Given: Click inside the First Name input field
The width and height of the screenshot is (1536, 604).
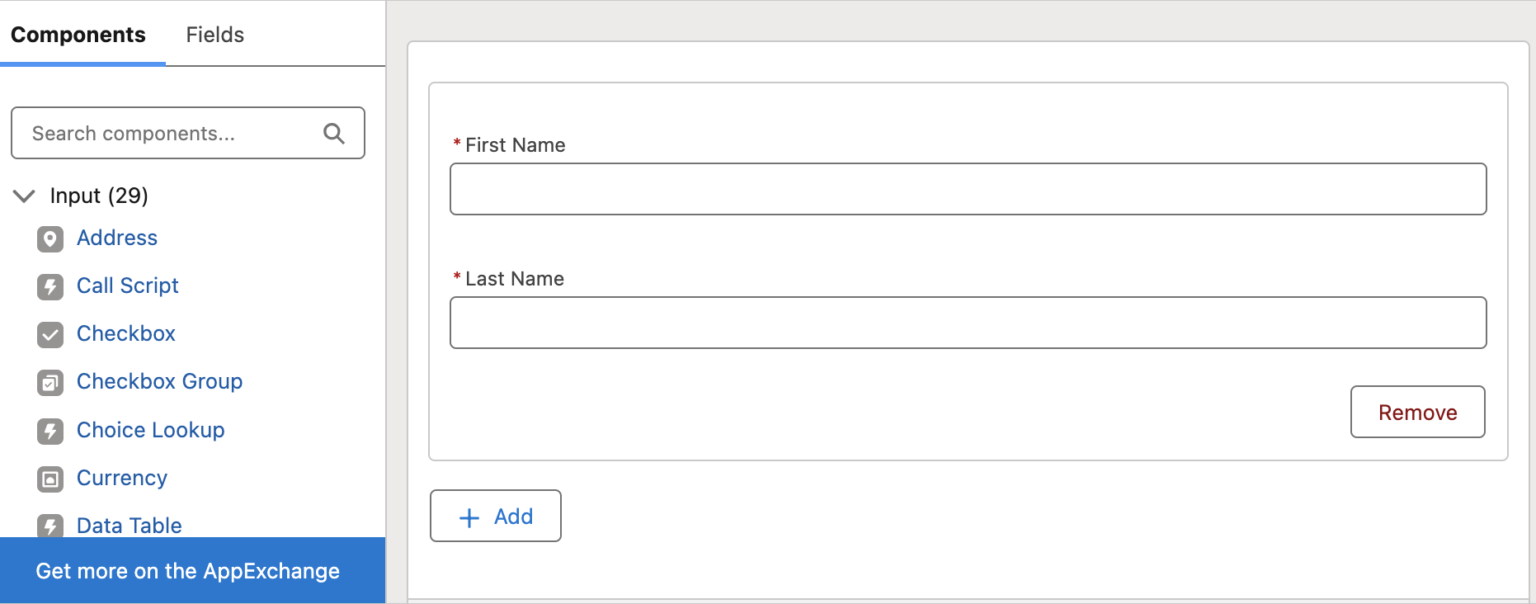Looking at the screenshot, I should coord(967,189).
